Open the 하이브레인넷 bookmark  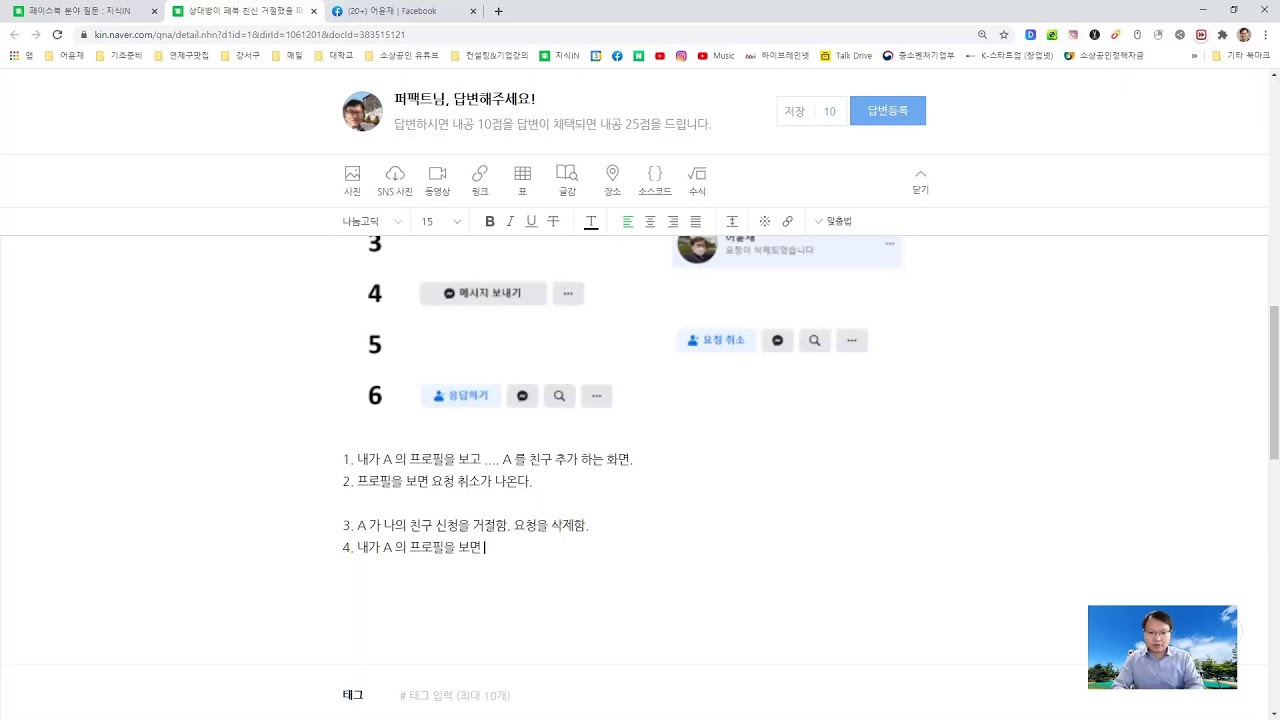[777, 56]
